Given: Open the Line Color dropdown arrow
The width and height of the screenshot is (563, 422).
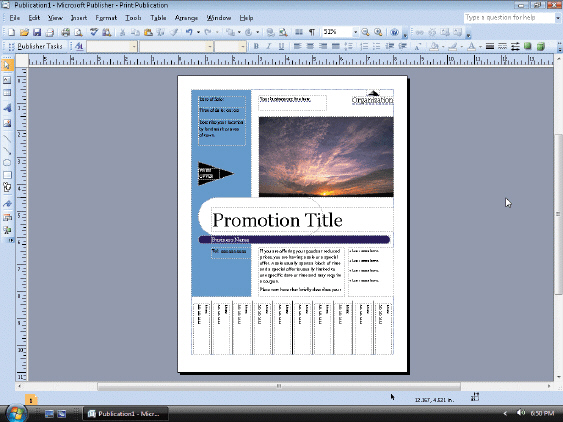Looking at the screenshot, I should (x=462, y=46).
